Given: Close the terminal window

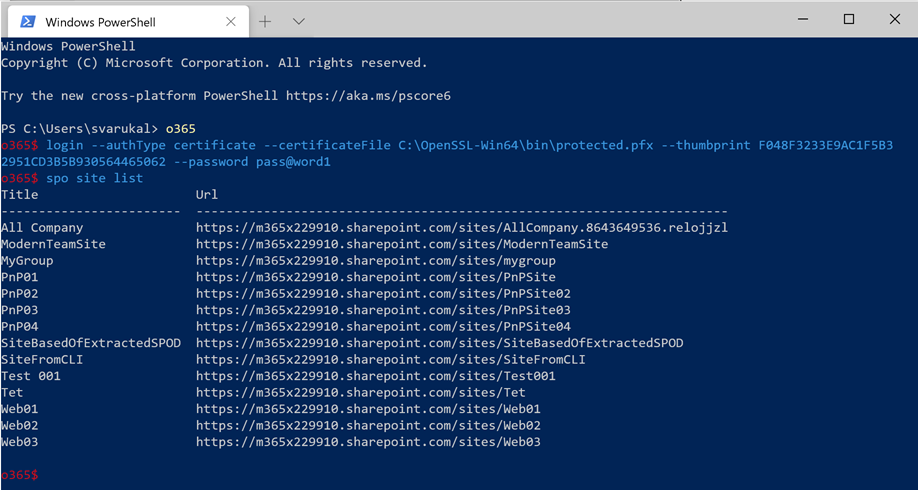Looking at the screenshot, I should point(894,19).
